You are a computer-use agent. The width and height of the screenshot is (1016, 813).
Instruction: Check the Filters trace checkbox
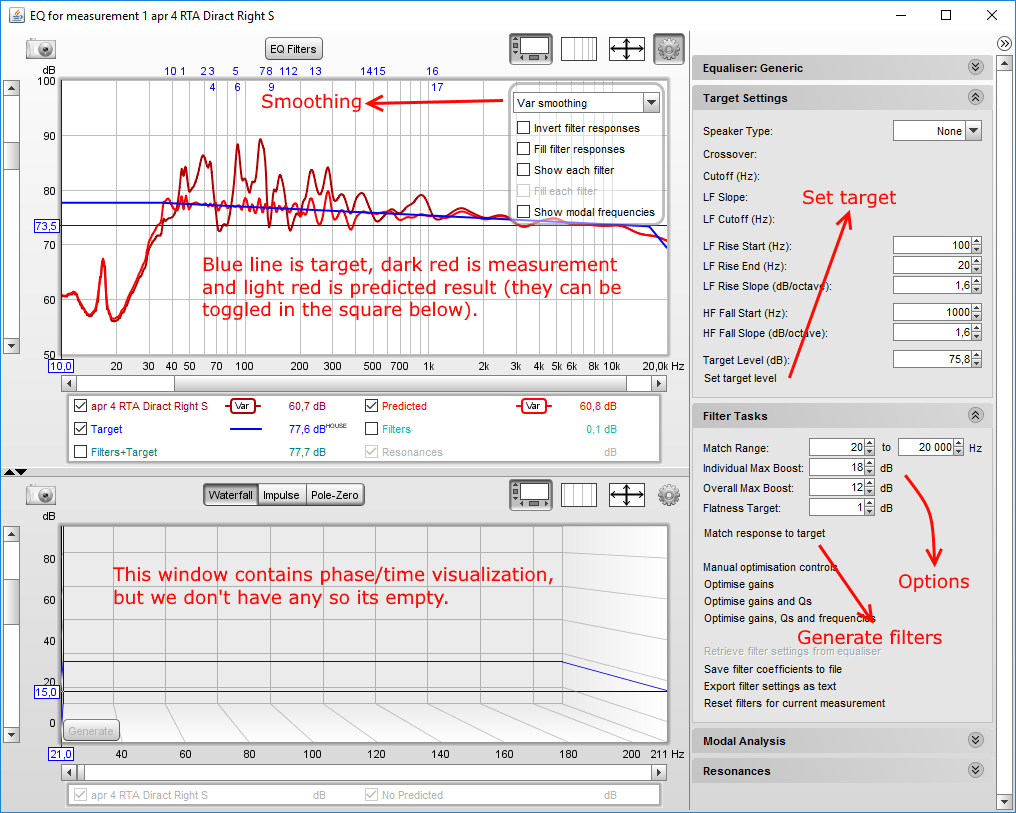click(372, 429)
